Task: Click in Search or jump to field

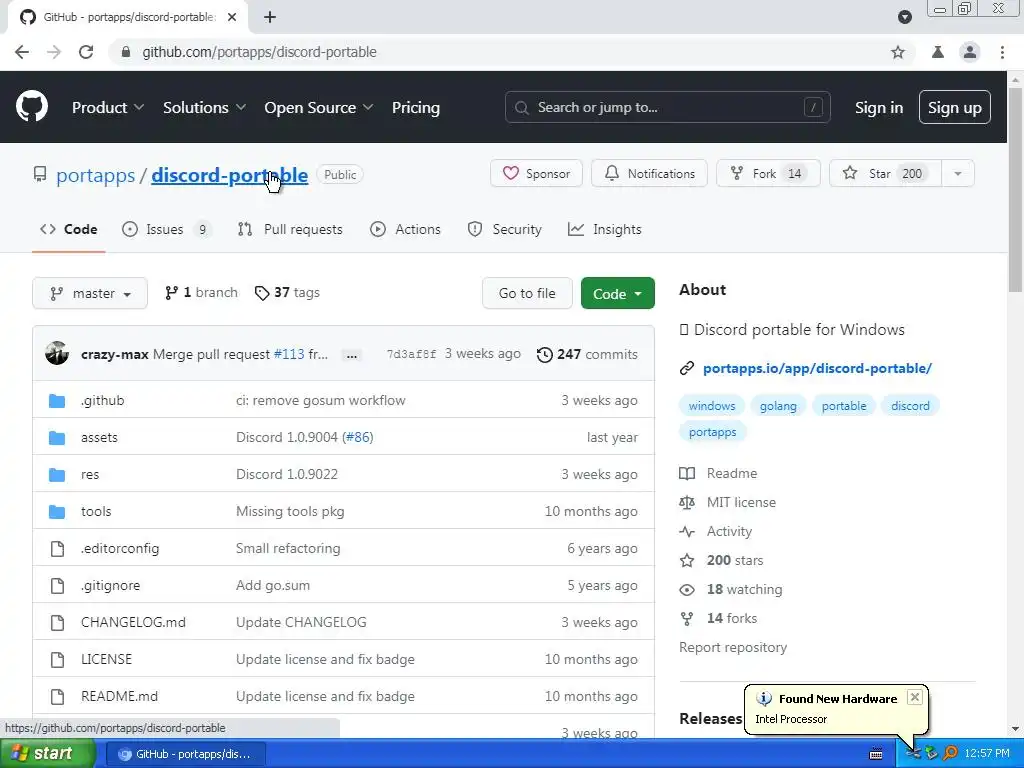Action: pyautogui.click(x=667, y=107)
